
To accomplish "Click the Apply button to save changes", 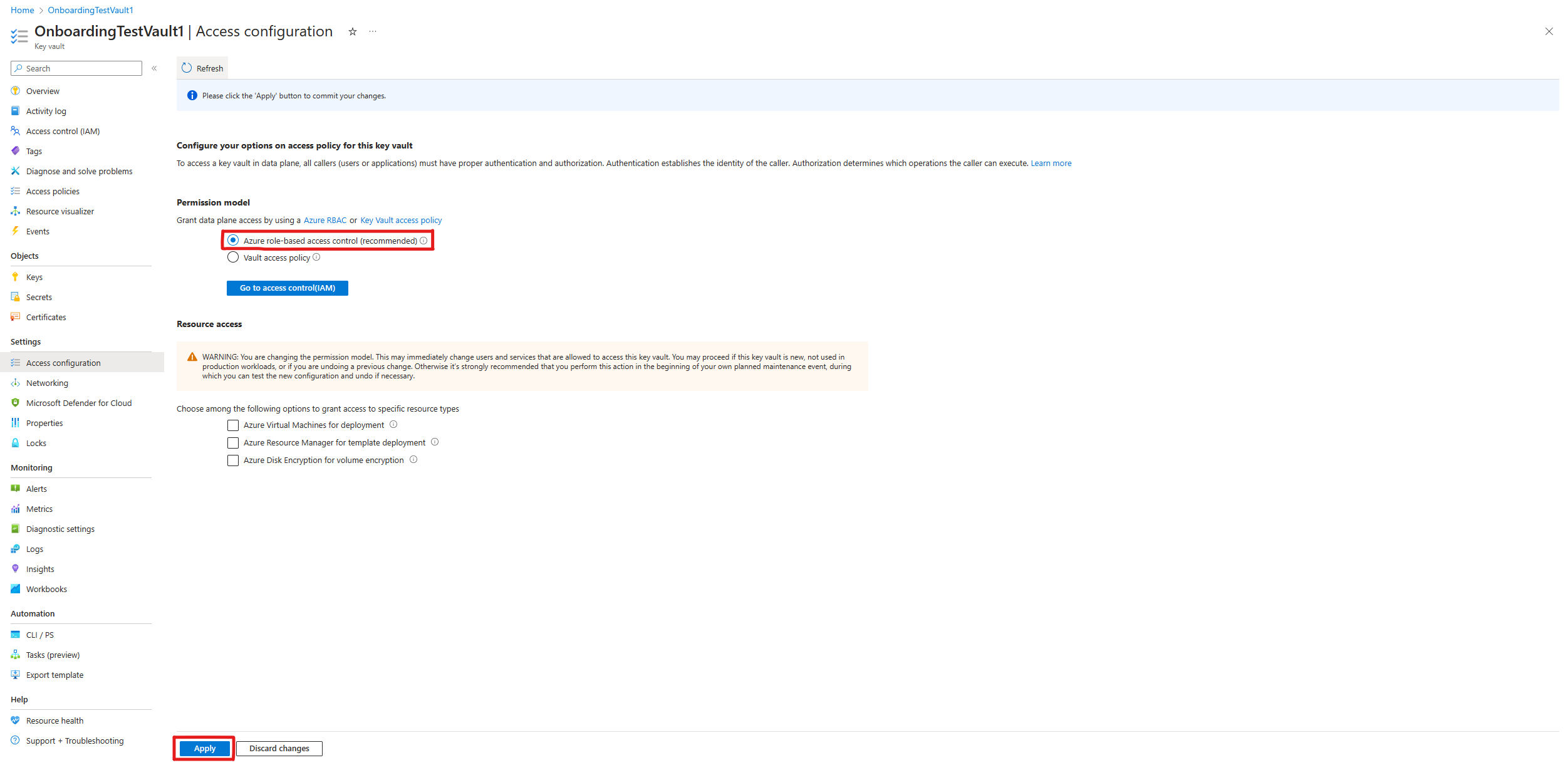I will coord(203,748).
